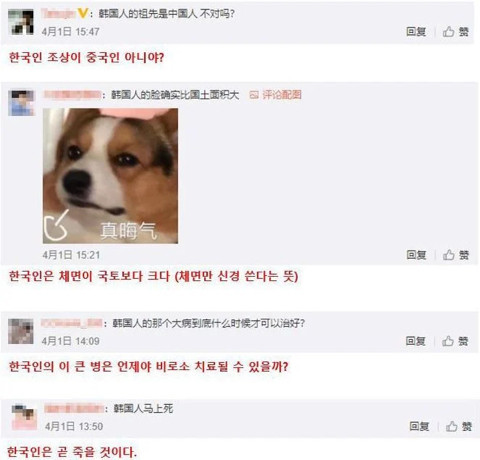Open the blurred username of the first commenter

click(58, 14)
